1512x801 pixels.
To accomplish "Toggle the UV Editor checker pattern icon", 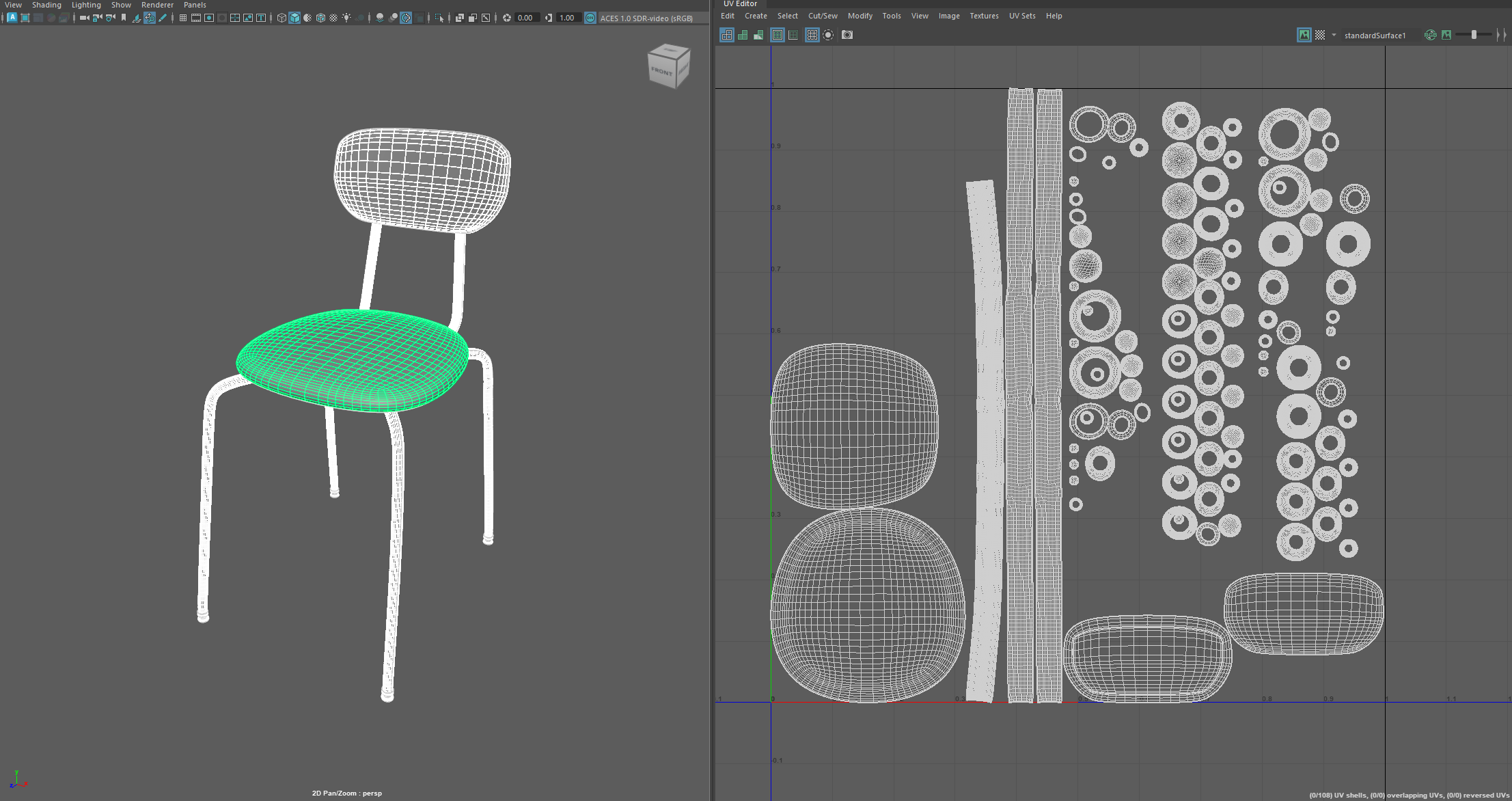I will tap(1320, 35).
